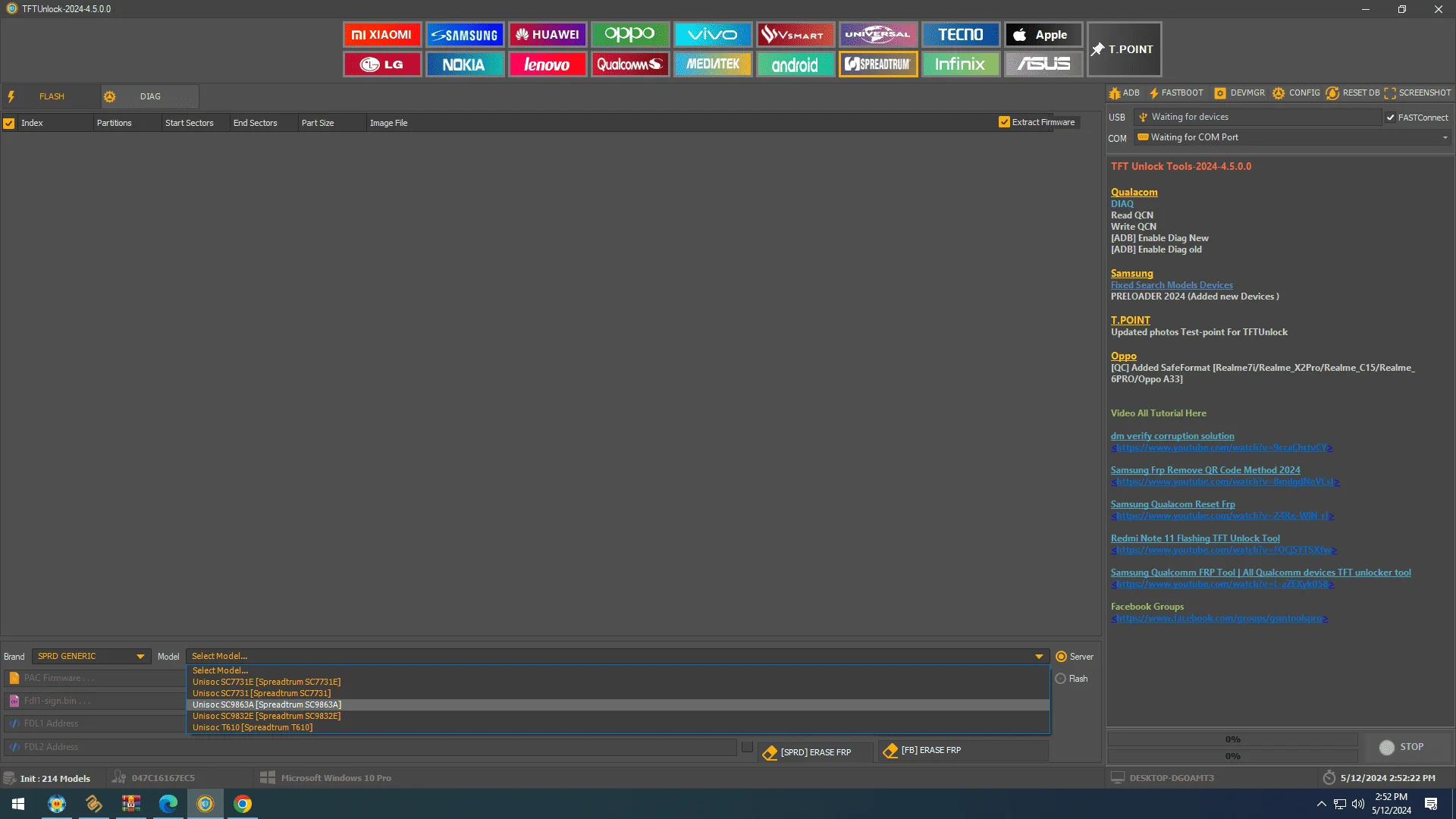Screen dimensions: 1456x819
Task: Take a SCREENSHOT with toolbar button
Action: tap(1417, 93)
